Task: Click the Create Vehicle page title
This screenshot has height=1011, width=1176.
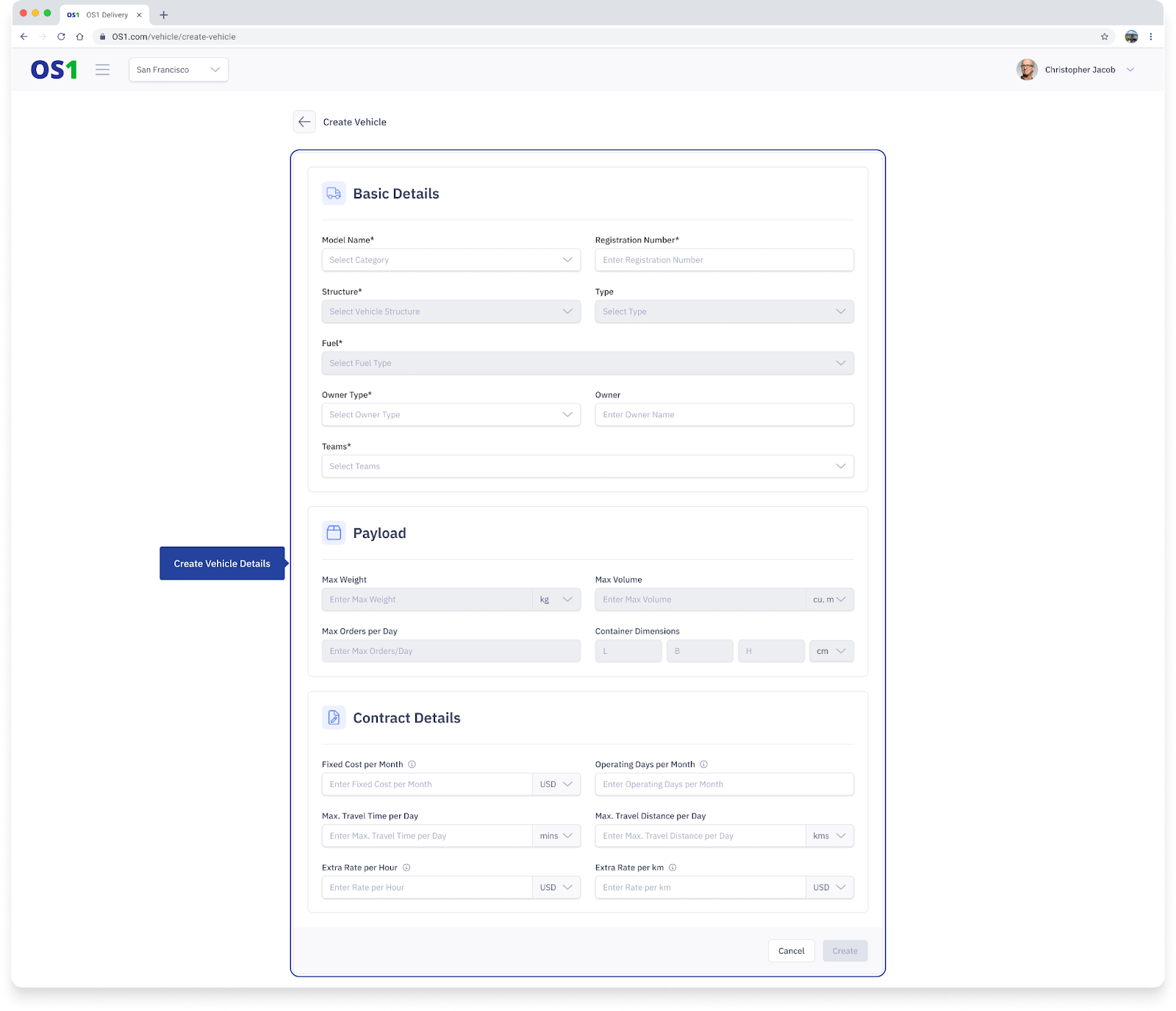Action: (354, 122)
